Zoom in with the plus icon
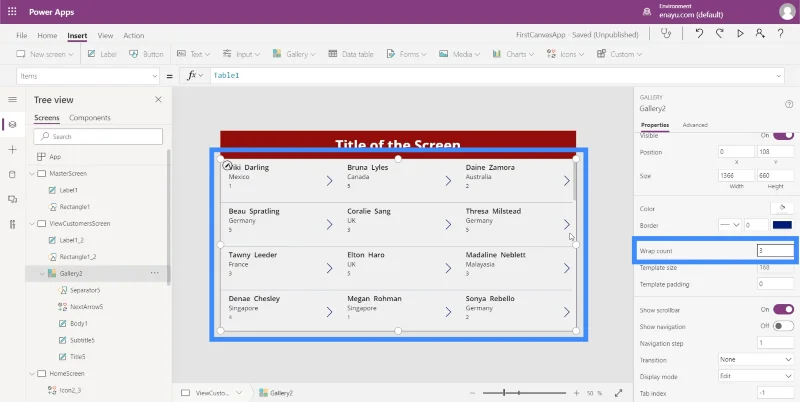800x402 pixels. pyautogui.click(x=577, y=393)
